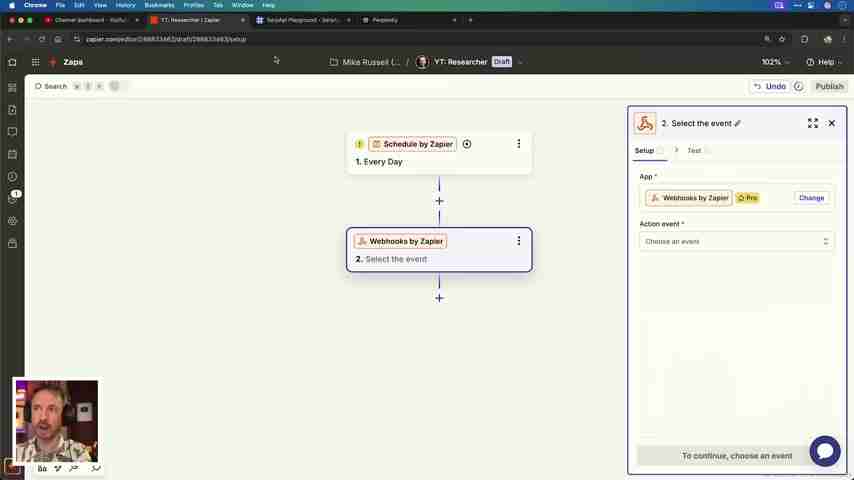Click Change to swap the app
This screenshot has height=480, width=854.
812,198
